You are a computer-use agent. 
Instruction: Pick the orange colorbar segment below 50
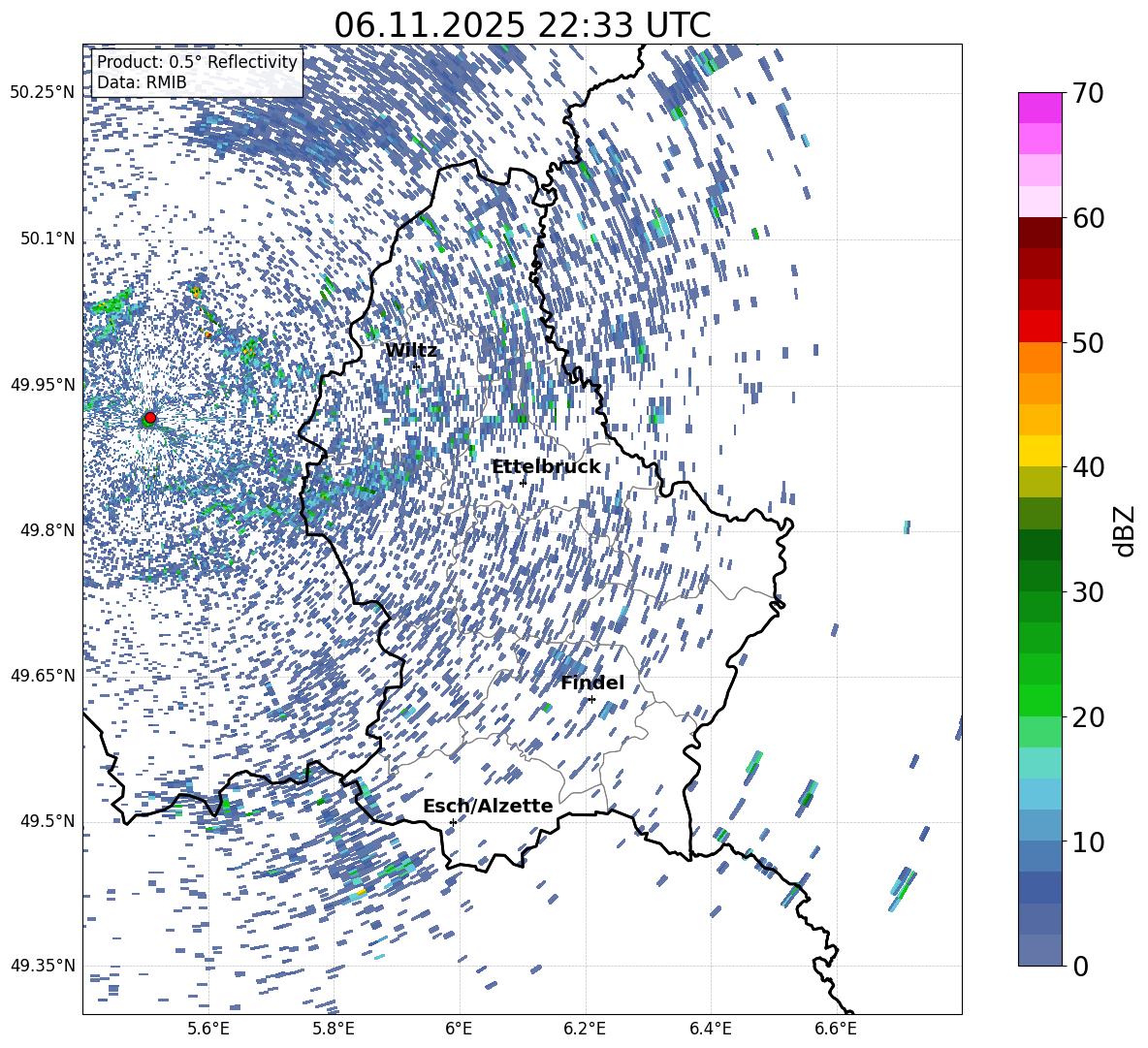(1039, 358)
